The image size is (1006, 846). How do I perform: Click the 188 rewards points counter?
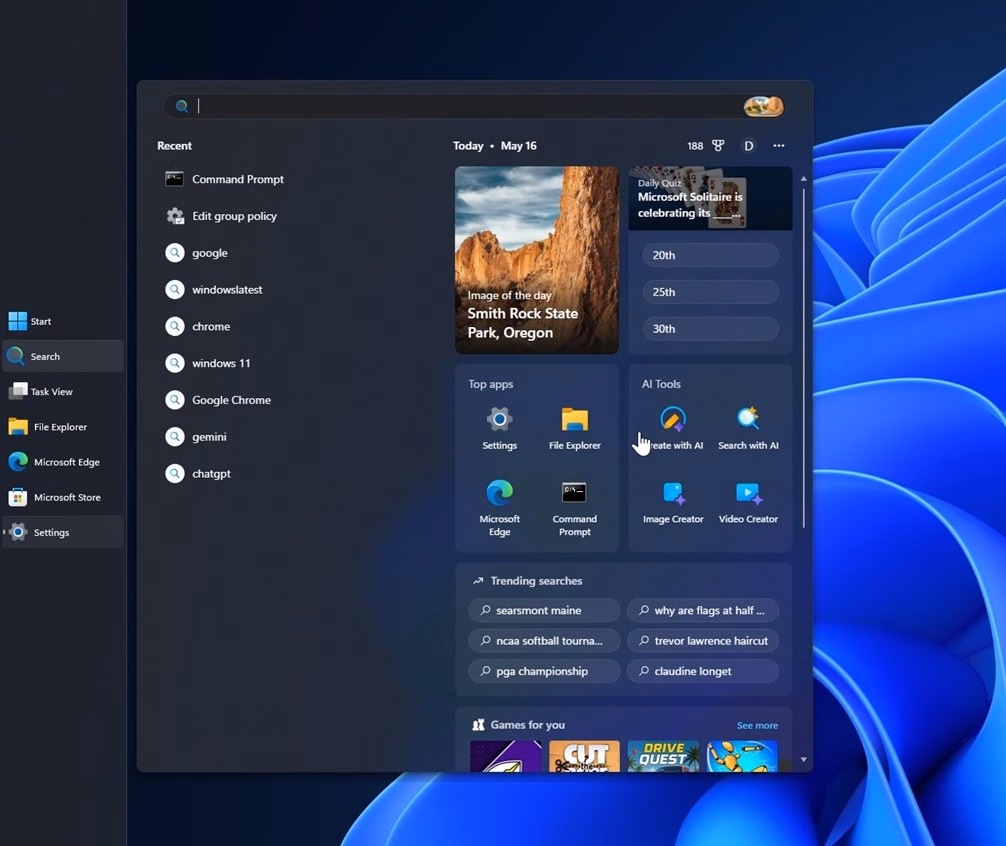[x=695, y=146]
